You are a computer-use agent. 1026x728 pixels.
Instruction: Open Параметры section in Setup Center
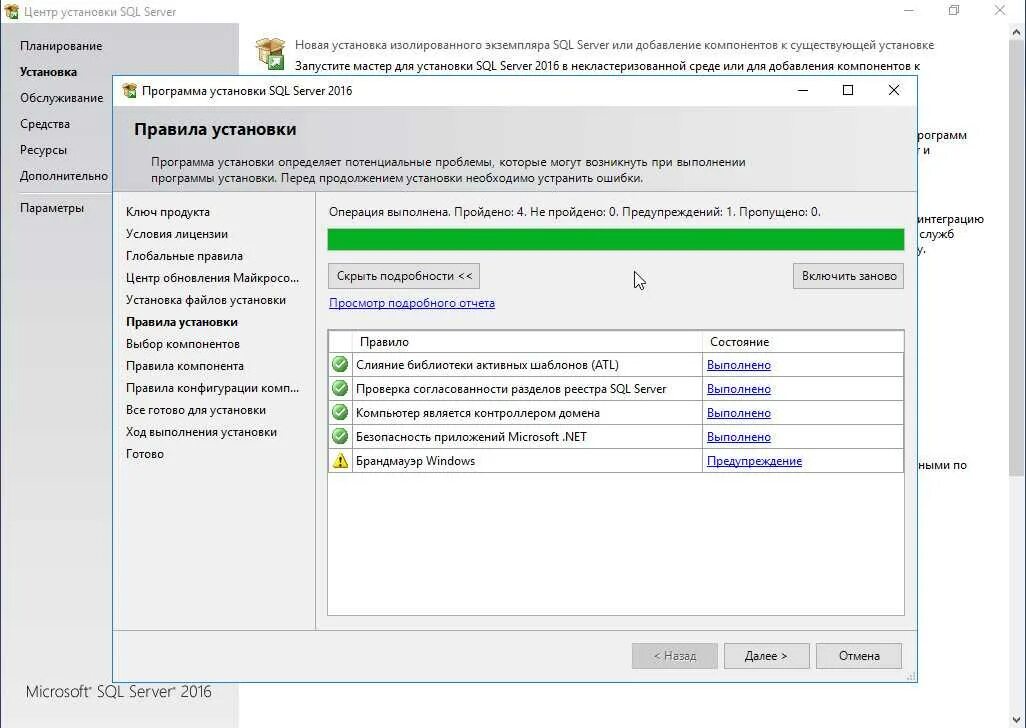(x=52, y=208)
